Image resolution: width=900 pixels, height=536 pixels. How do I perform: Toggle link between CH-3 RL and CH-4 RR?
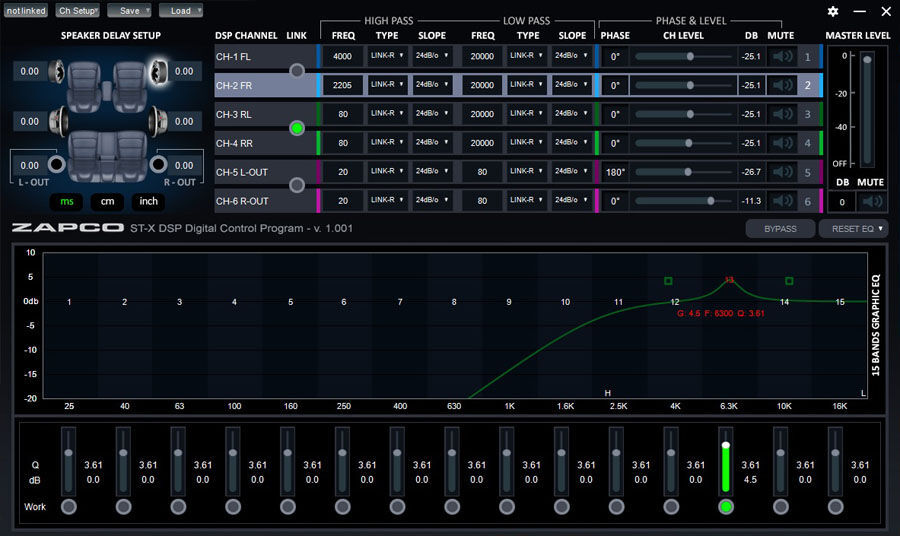click(x=296, y=128)
